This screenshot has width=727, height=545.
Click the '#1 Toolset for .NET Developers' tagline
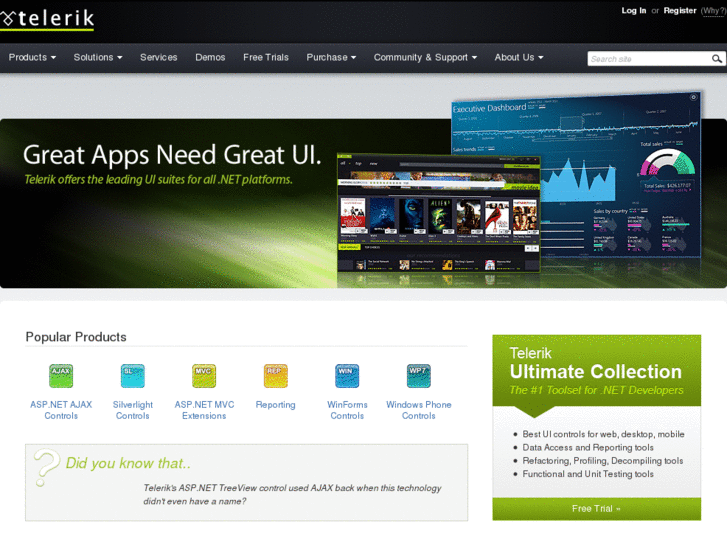(x=596, y=390)
